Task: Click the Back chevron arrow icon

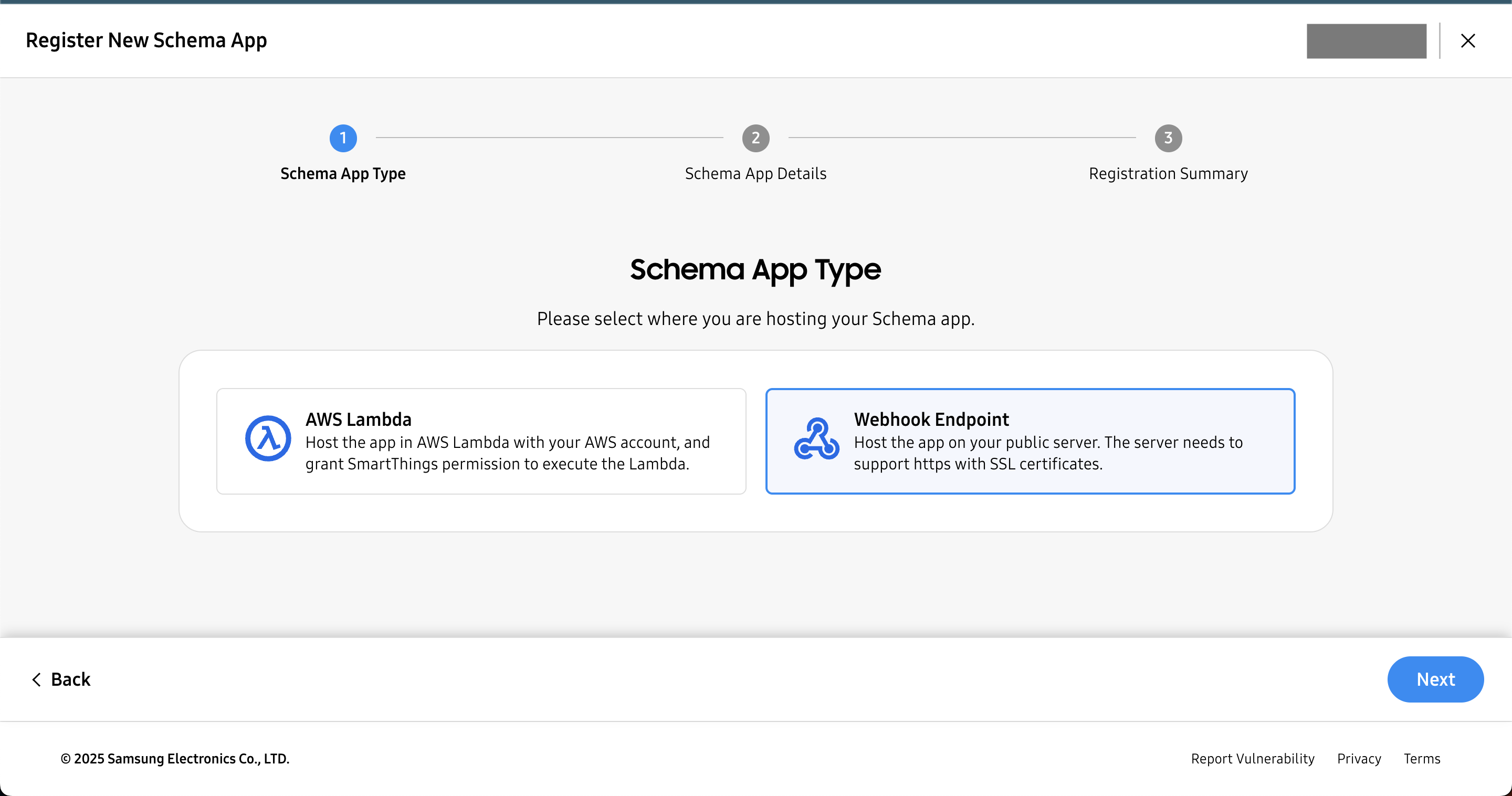Action: click(x=36, y=679)
